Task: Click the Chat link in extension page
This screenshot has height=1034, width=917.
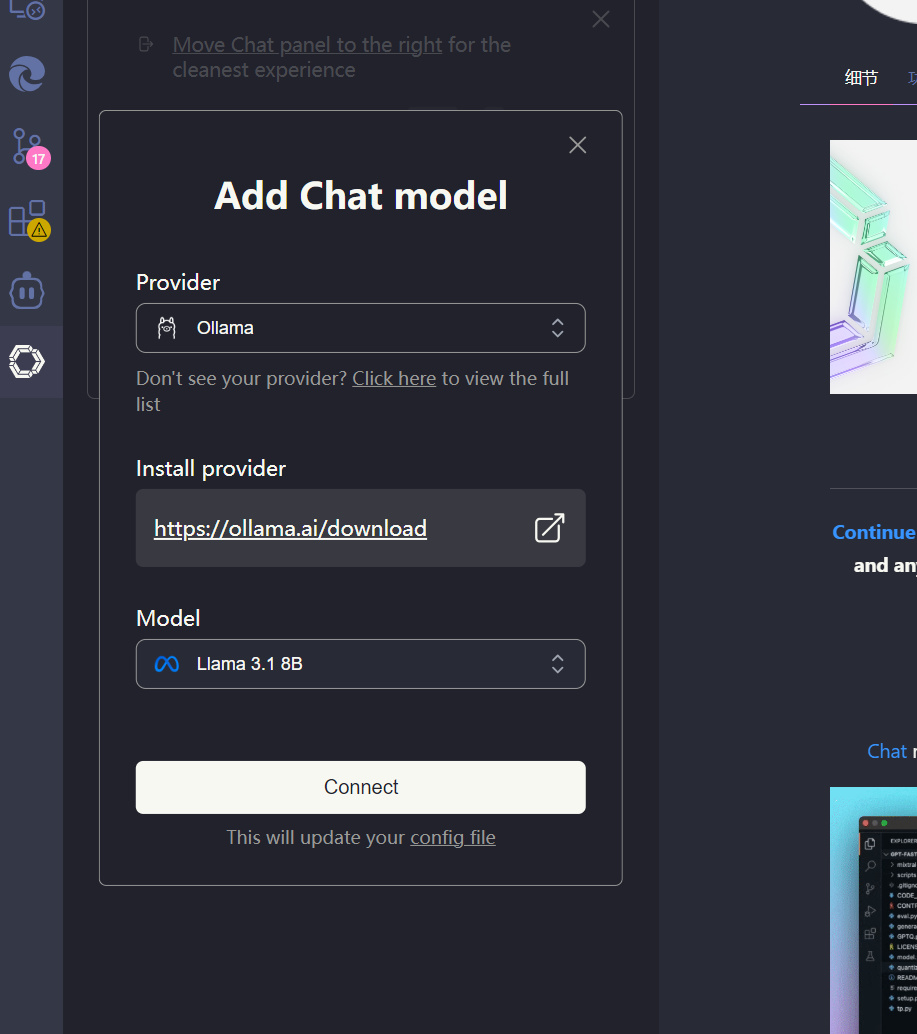Action: (887, 751)
